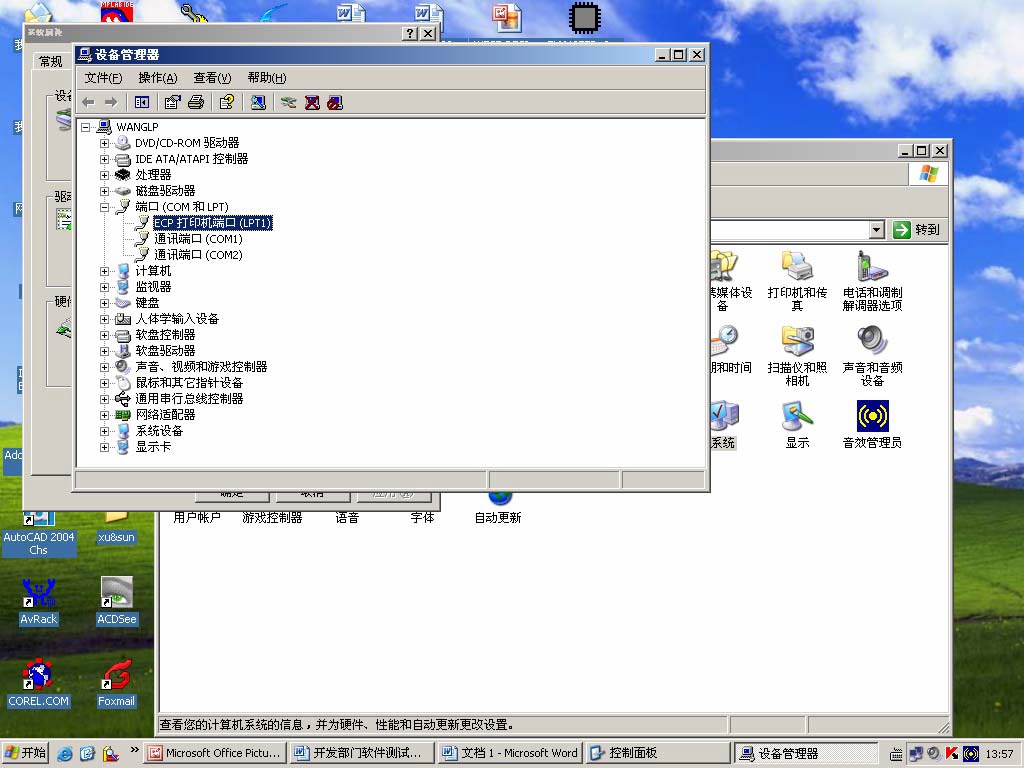The width and height of the screenshot is (1024, 768).
Task: Switch to the 常规 tab in system properties
Action: point(51,61)
